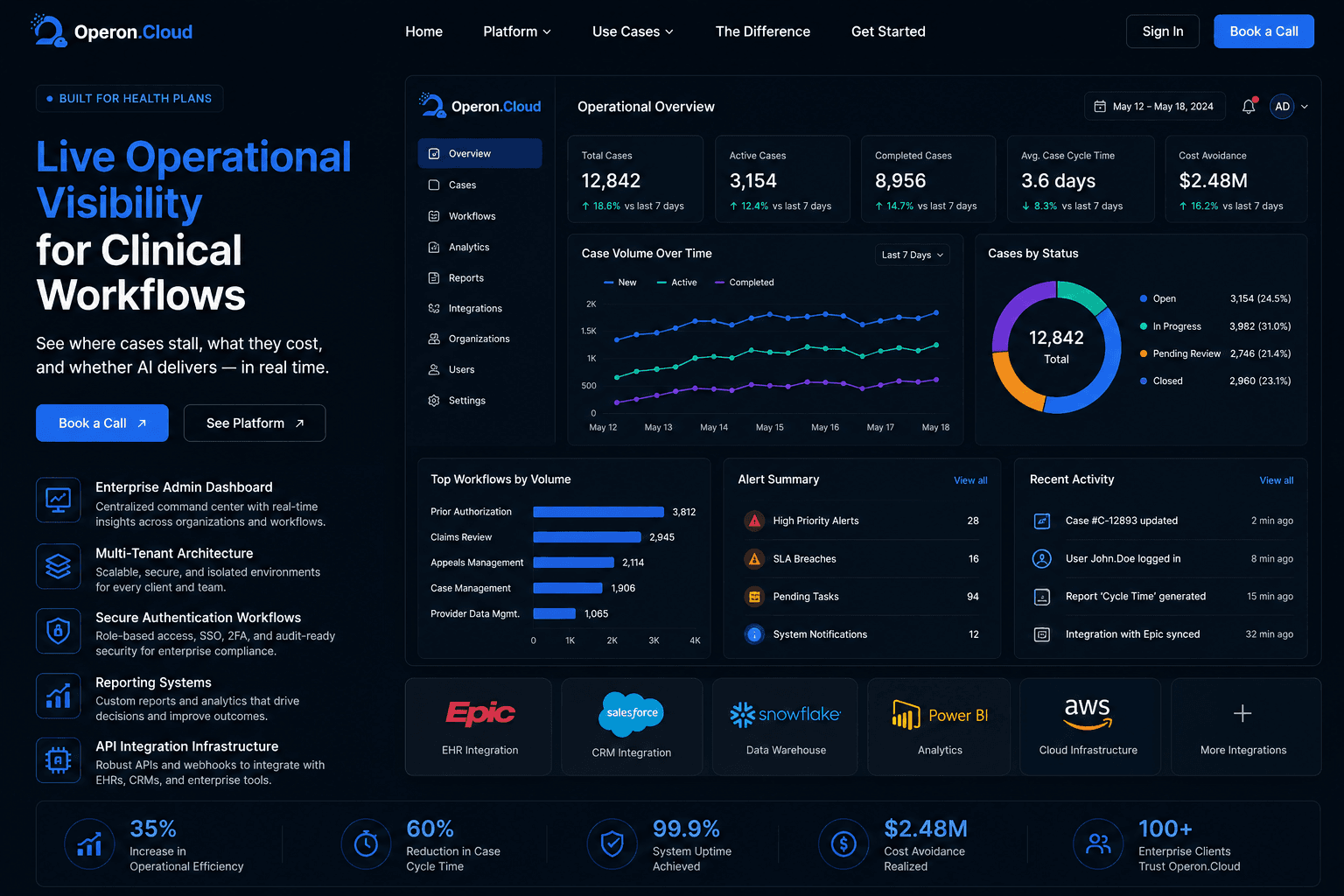The width and height of the screenshot is (1344, 896).
Task: Click the Power BI Analytics logo
Action: 941,715
